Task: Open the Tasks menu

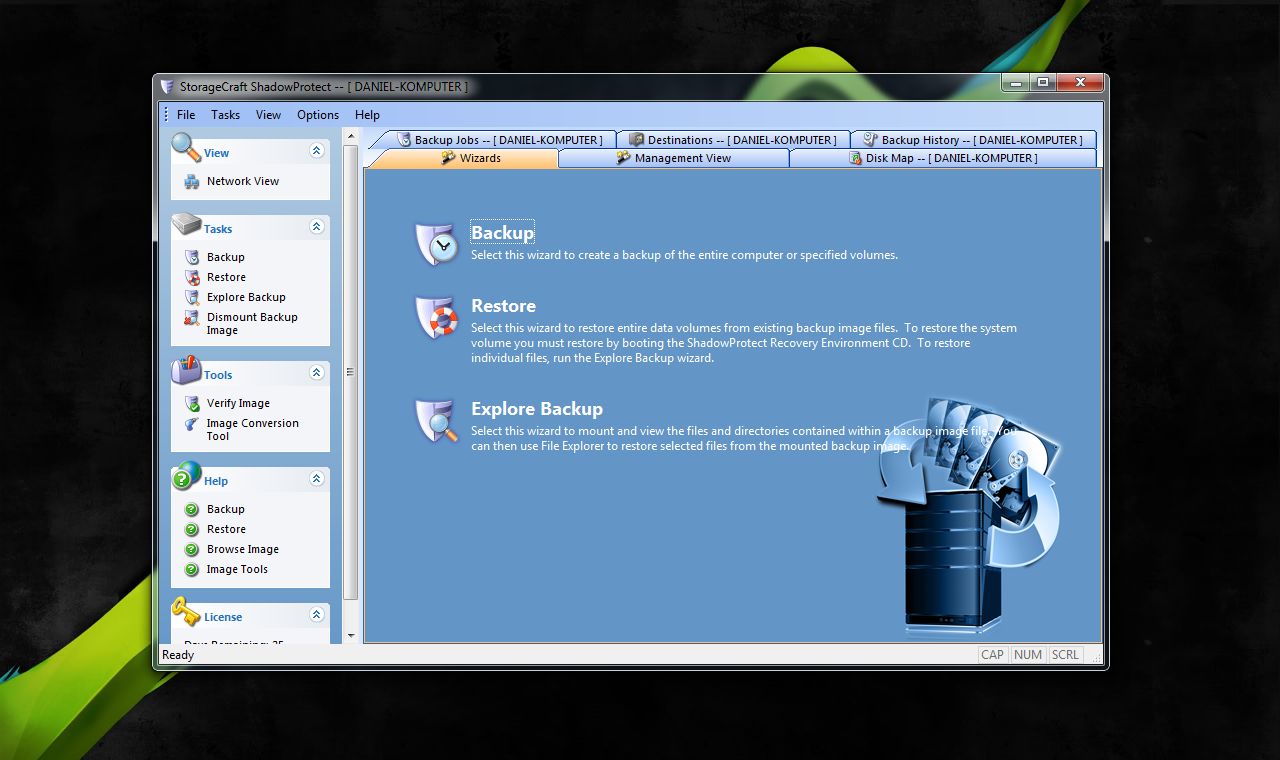Action: click(x=225, y=115)
